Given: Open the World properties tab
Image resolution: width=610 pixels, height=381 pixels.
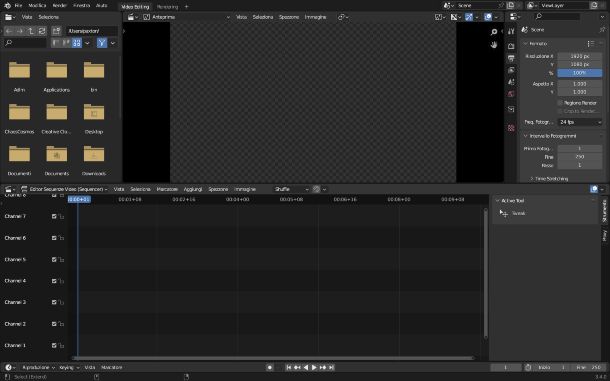Looking at the screenshot, I should (x=511, y=94).
